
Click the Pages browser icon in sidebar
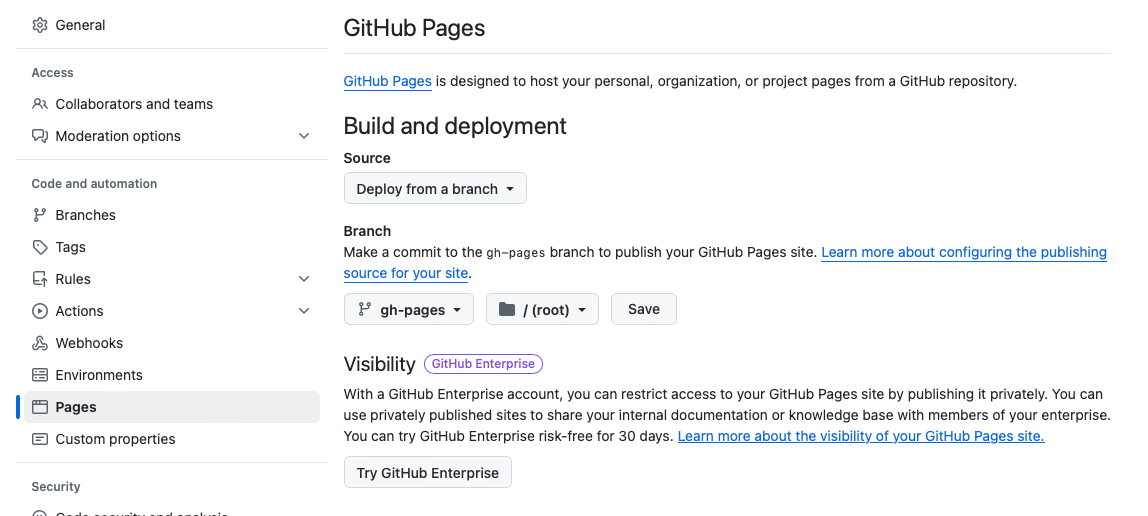(x=40, y=407)
